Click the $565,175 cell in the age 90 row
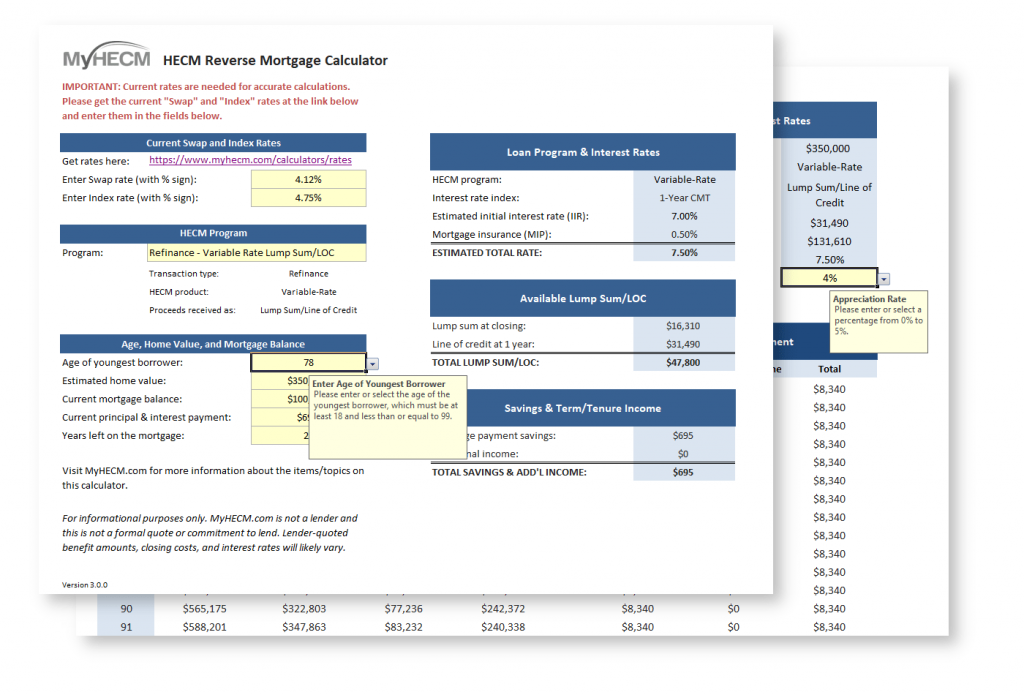Image resolution: width=1024 pixels, height=695 pixels. point(204,609)
